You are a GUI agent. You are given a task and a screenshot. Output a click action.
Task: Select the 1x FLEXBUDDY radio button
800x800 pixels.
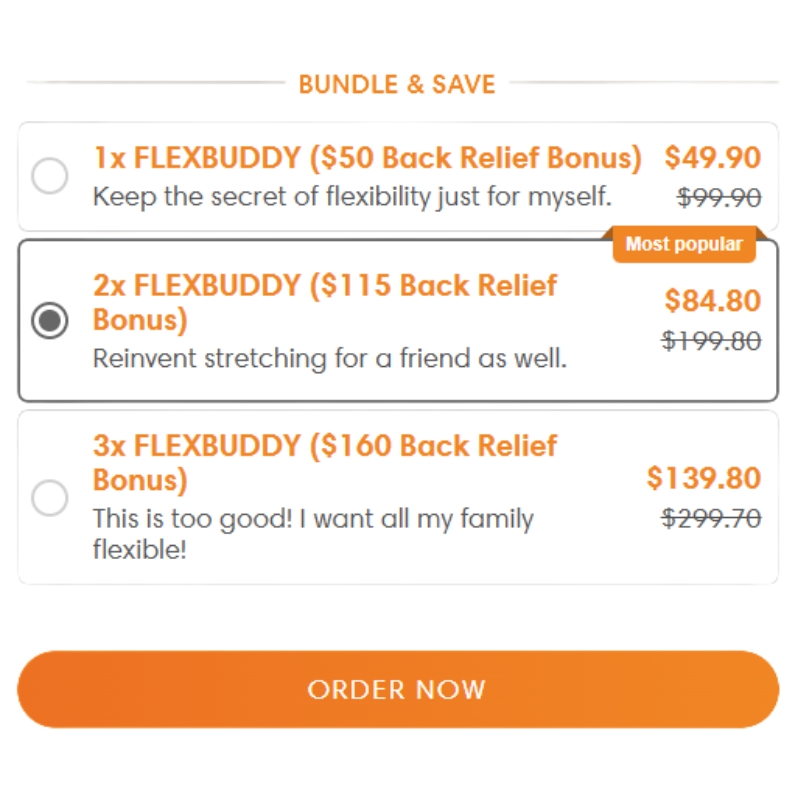(x=50, y=176)
